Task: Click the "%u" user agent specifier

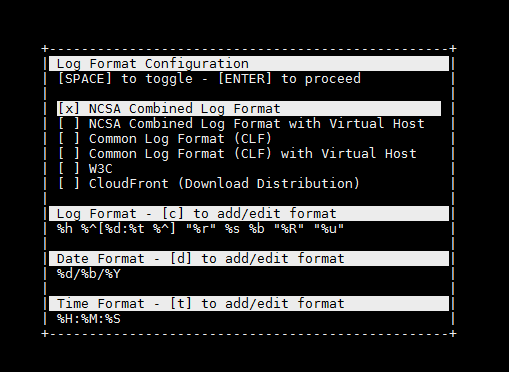Action: (x=329, y=229)
